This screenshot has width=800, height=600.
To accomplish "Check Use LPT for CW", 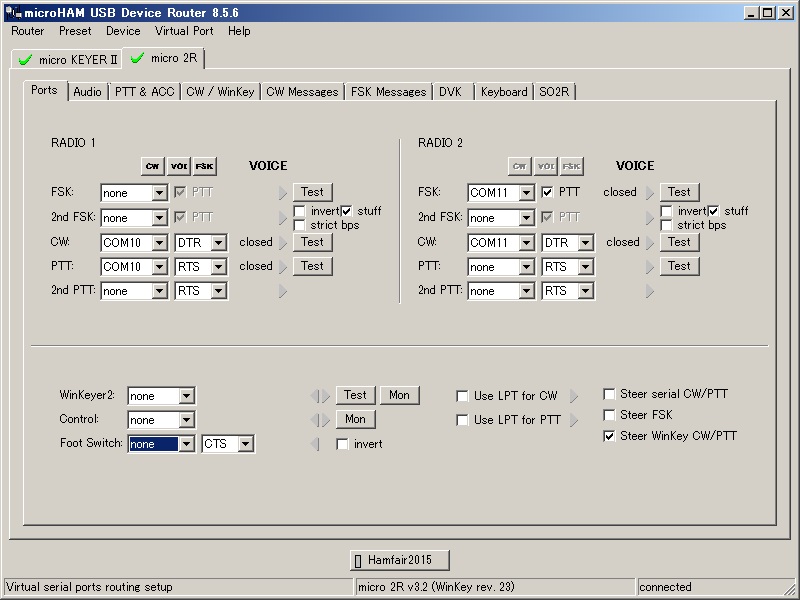I will pos(462,396).
